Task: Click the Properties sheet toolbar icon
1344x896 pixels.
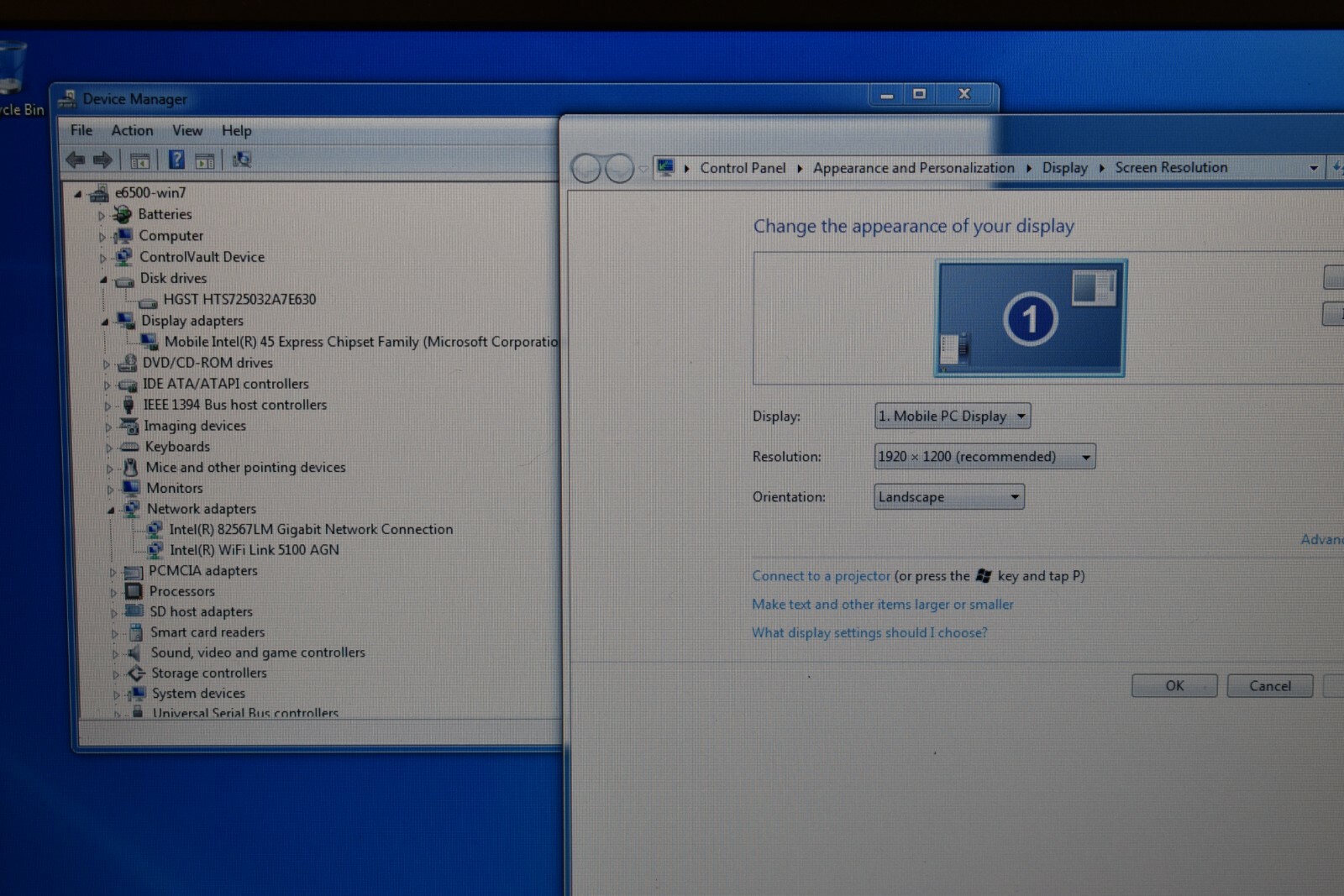Action: tap(204, 160)
